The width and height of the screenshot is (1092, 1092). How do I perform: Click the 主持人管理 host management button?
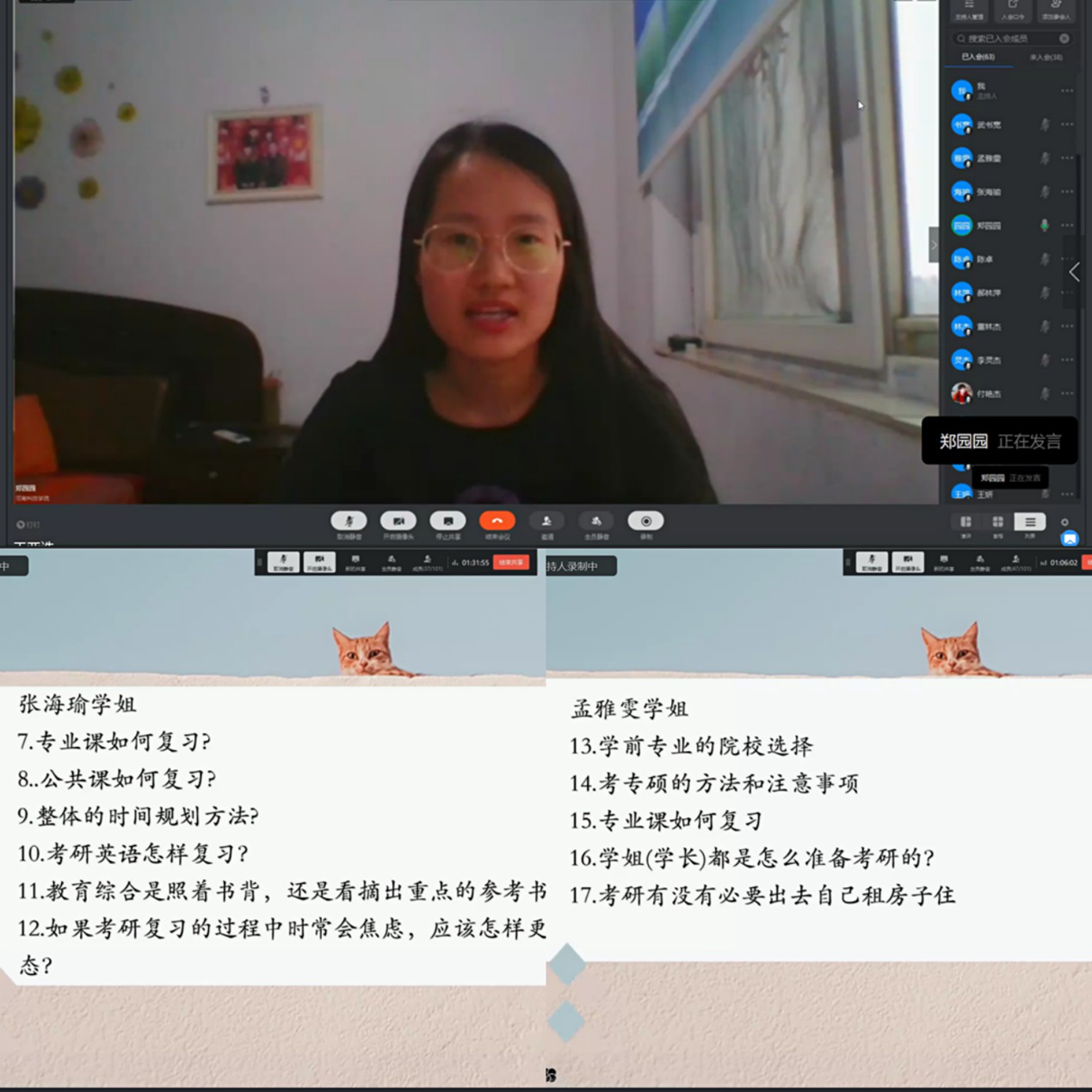tap(969, 10)
